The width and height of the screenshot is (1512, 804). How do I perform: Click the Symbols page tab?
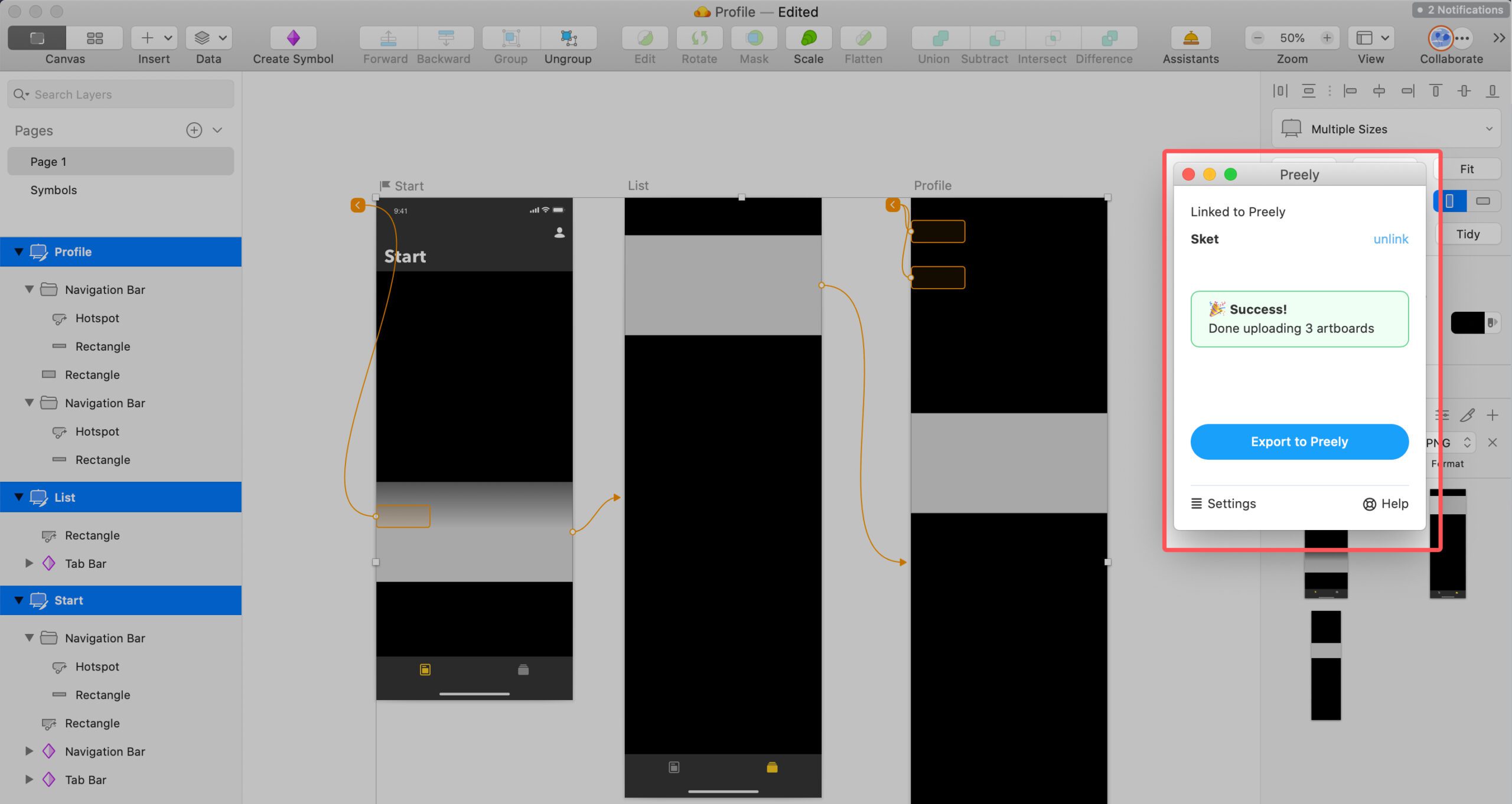[x=54, y=190]
